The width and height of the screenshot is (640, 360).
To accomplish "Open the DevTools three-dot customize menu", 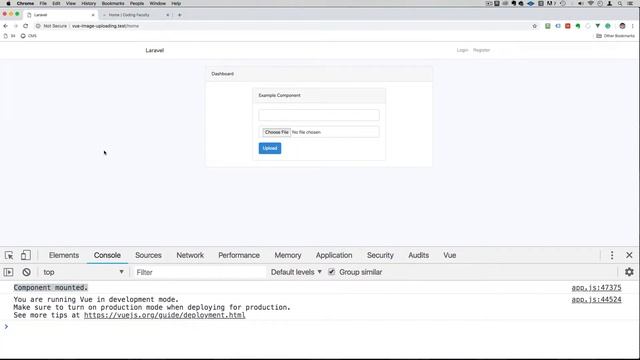I will point(612,255).
